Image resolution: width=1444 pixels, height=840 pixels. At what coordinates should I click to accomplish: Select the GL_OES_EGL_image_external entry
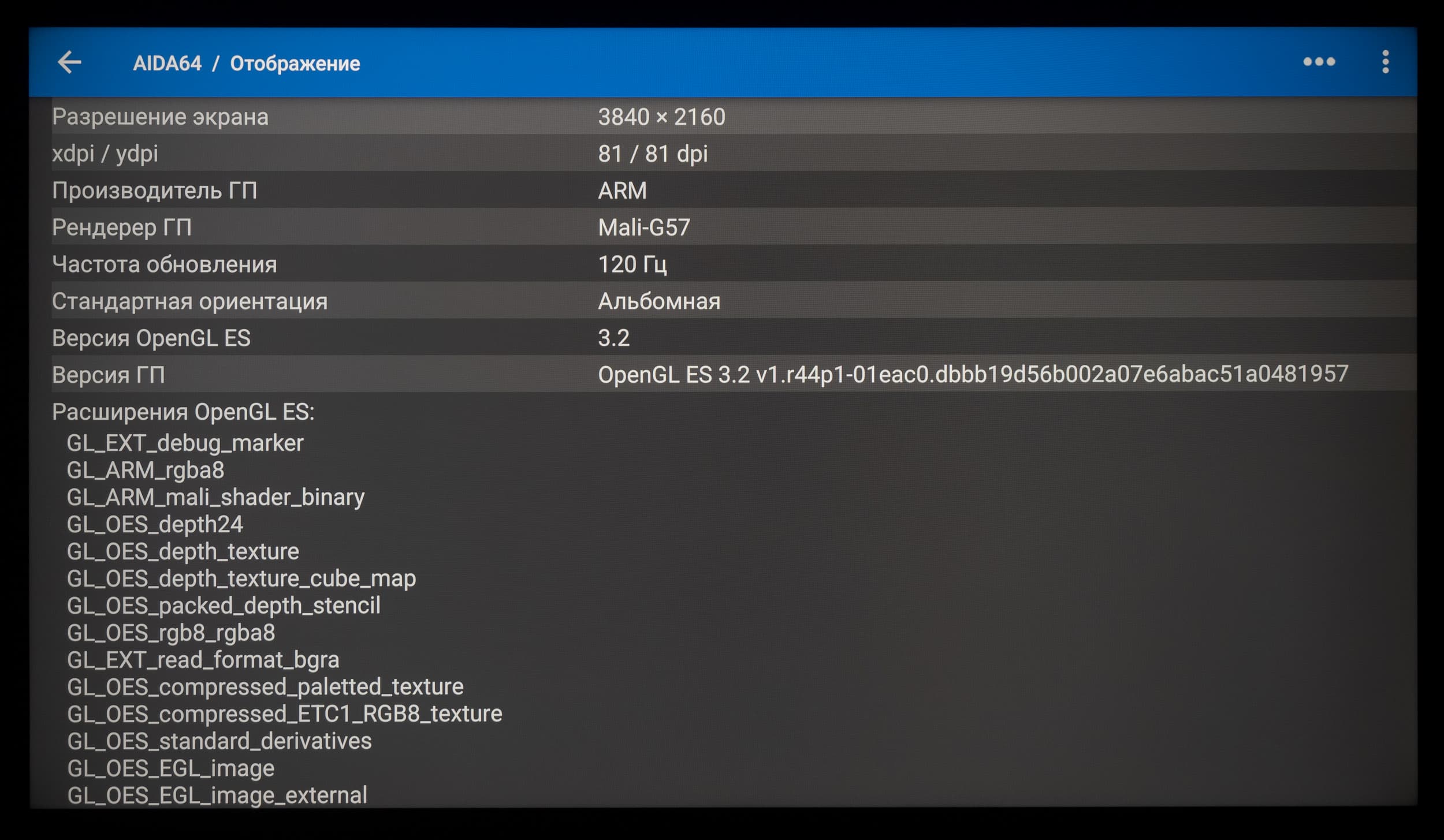[x=217, y=796]
